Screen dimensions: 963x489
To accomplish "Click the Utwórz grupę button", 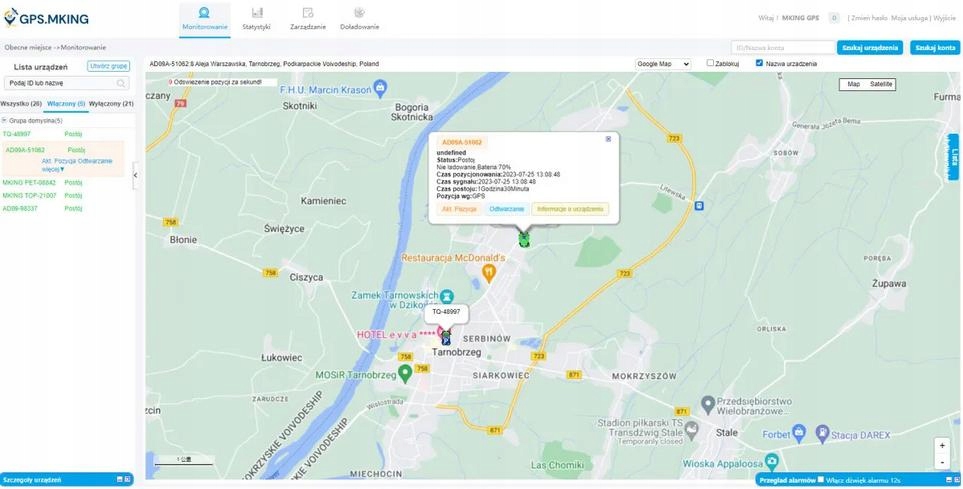I will [x=108, y=66].
